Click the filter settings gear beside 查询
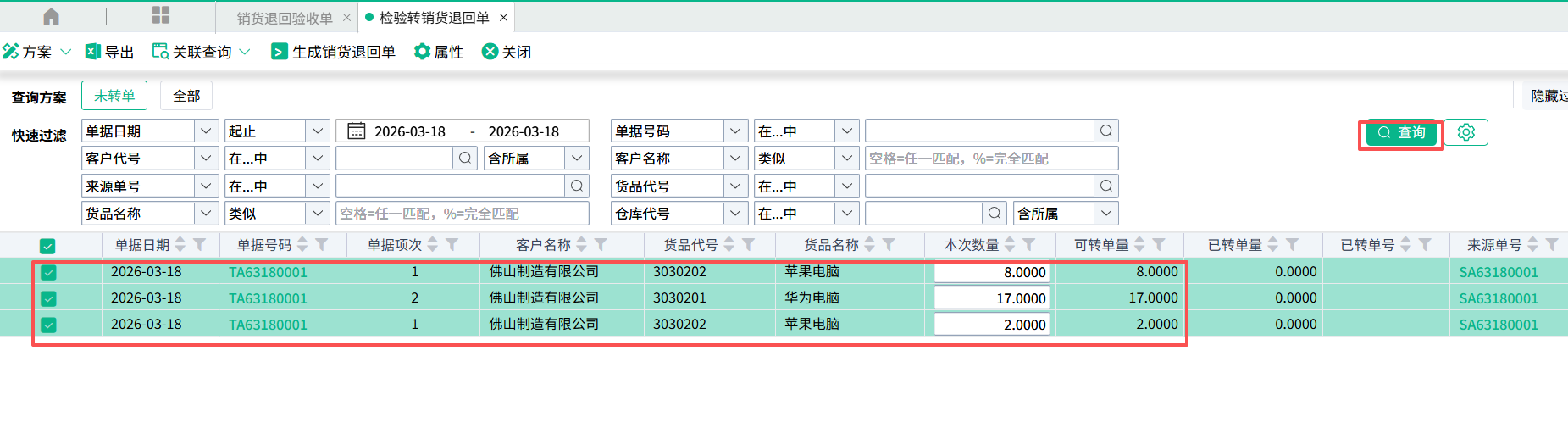Image resolution: width=1568 pixels, height=434 pixels. tap(1466, 132)
